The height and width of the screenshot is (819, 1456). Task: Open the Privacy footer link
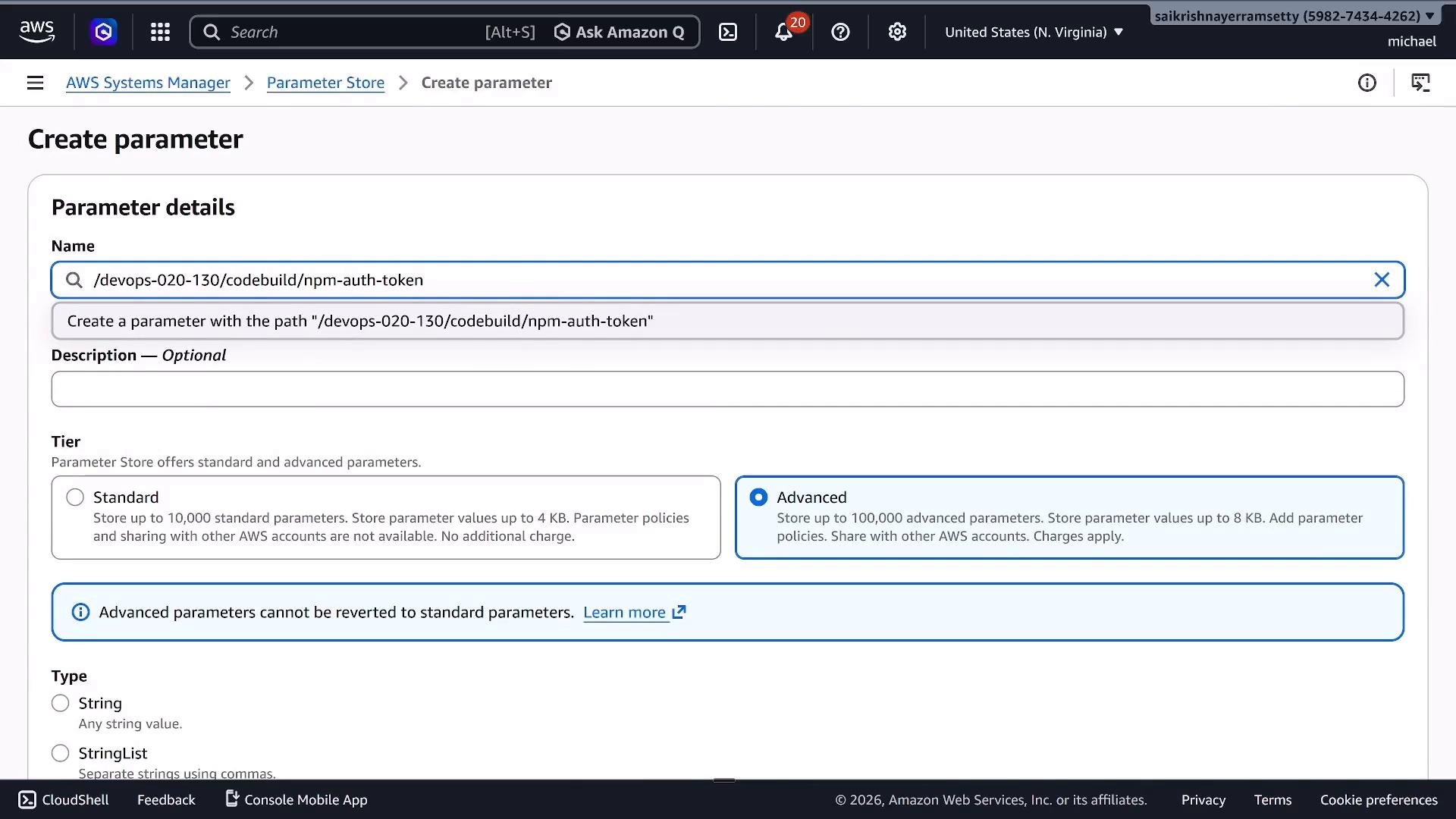pos(1203,799)
